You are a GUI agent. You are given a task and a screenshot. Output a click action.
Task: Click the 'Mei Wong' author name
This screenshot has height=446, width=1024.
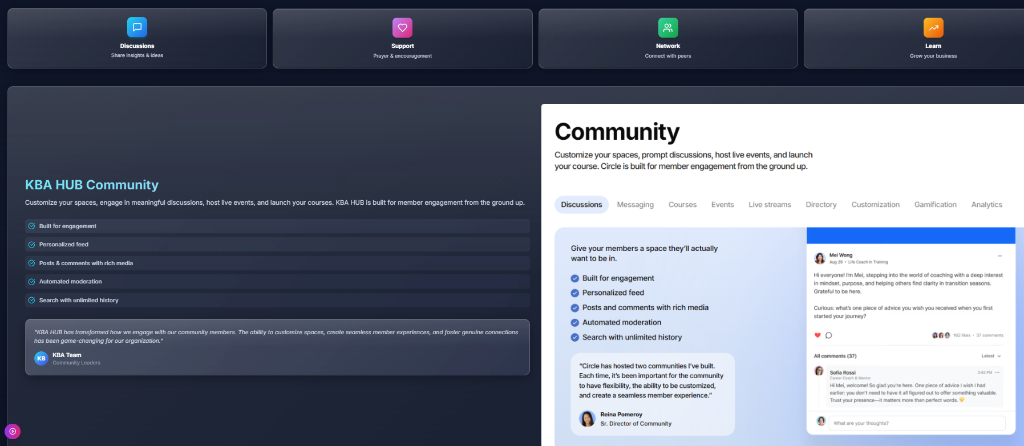(840, 255)
